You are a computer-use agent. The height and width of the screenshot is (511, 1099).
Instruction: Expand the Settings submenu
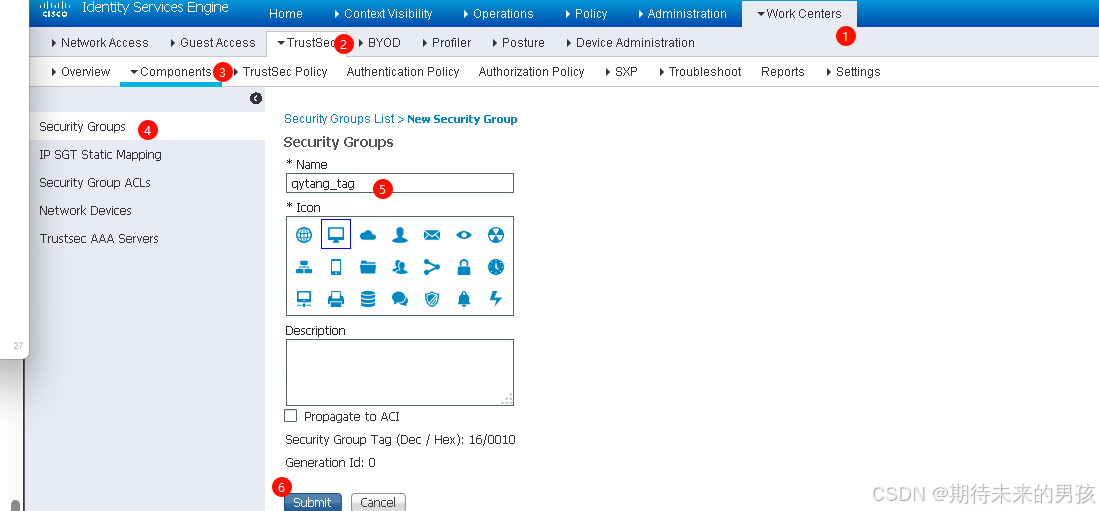point(853,71)
